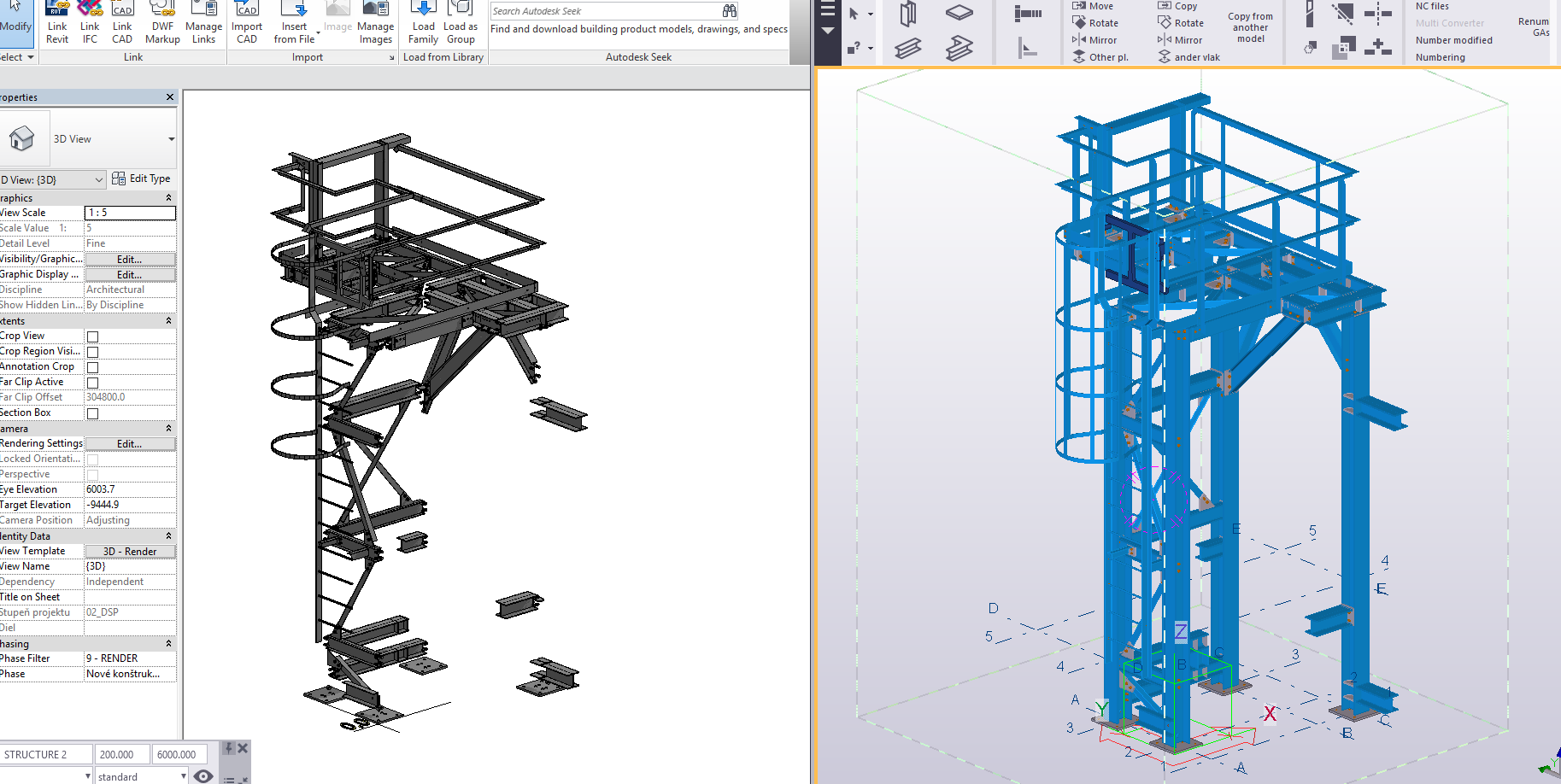
Task: Click the Link IFC icon in Revit ribbon
Action: [x=90, y=22]
